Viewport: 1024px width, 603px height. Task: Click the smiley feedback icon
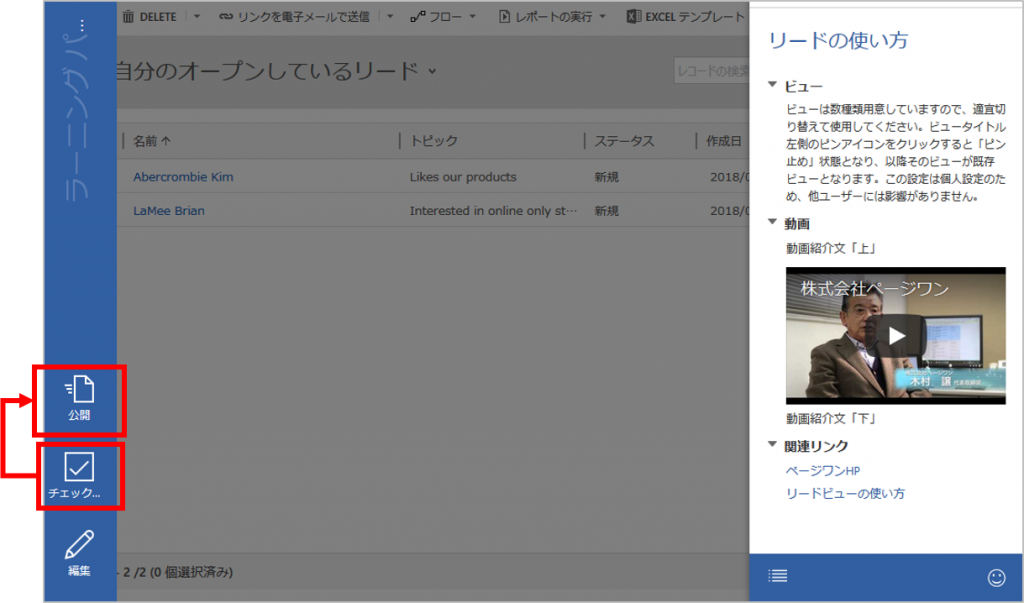point(995,576)
